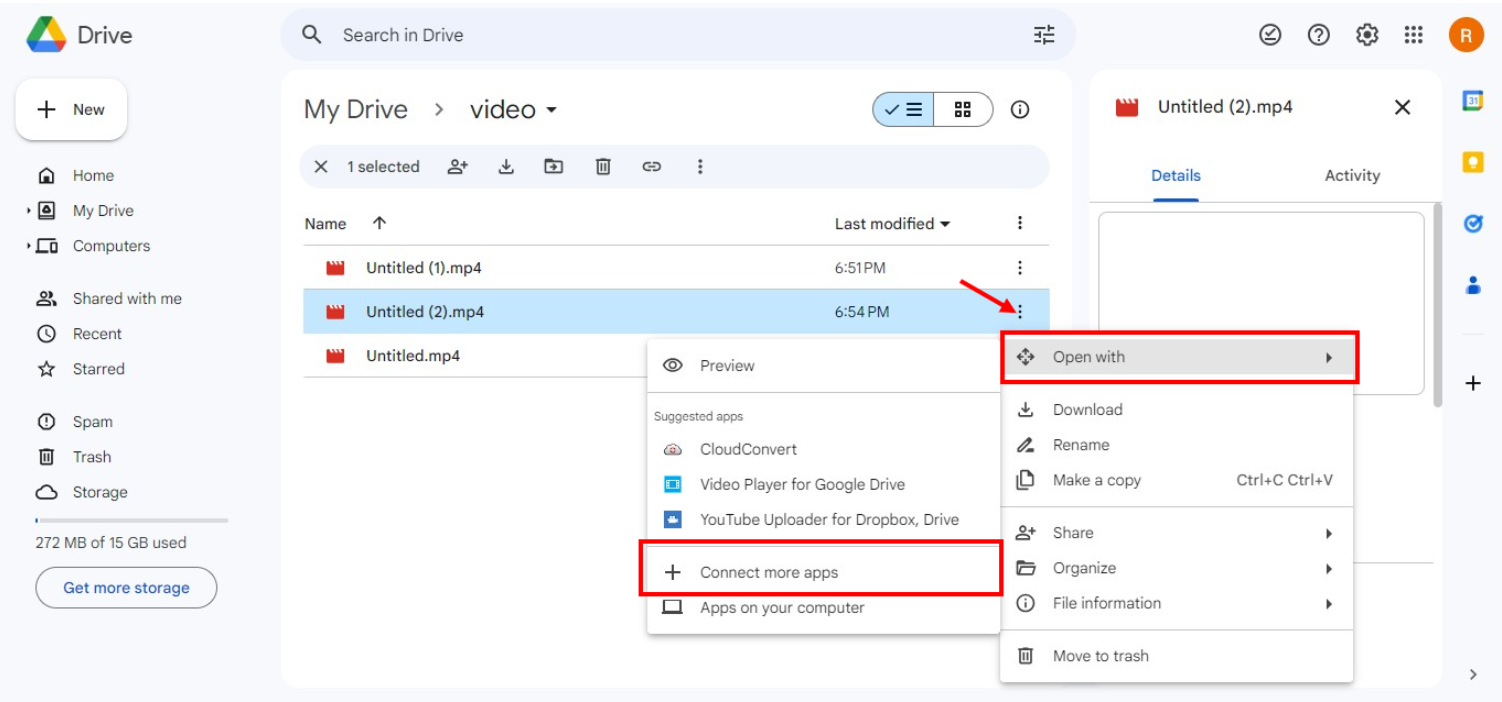
Task: Open Google Calendar side panel icon
Action: tap(1472, 101)
